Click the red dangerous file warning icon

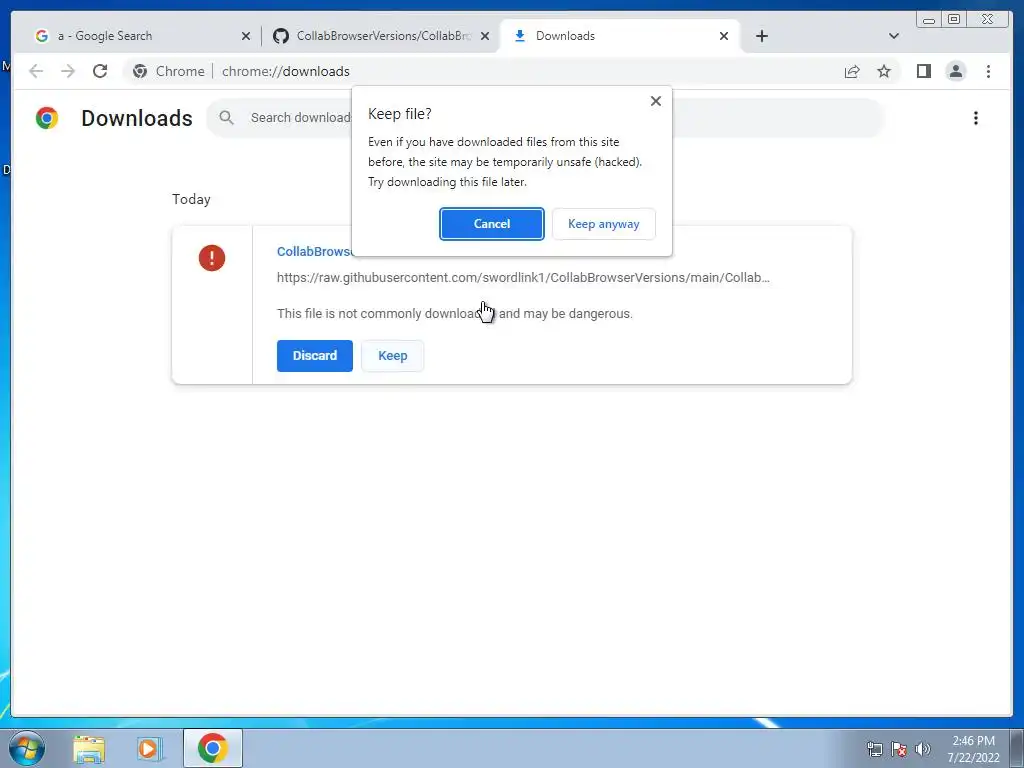point(212,258)
